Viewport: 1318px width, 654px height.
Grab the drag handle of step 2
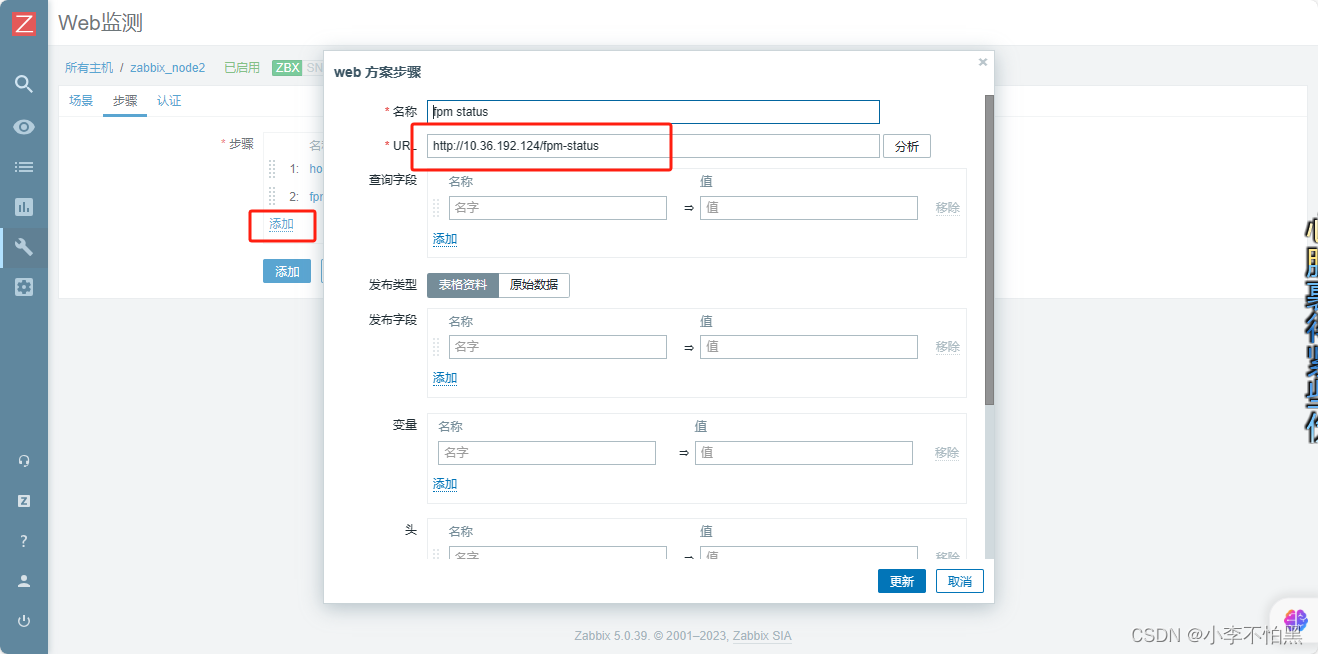[x=272, y=197]
